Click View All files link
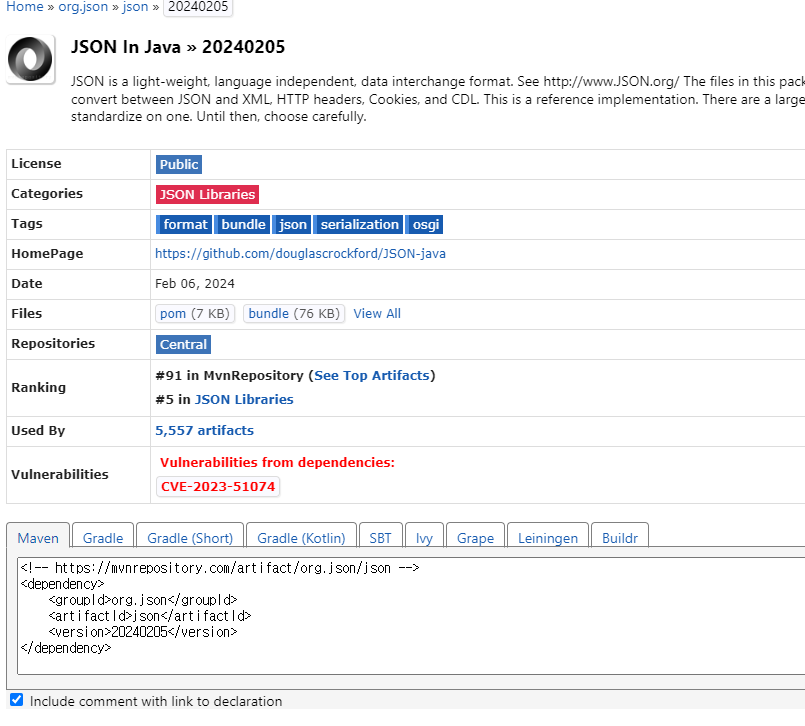The image size is (805, 726). [x=377, y=314]
